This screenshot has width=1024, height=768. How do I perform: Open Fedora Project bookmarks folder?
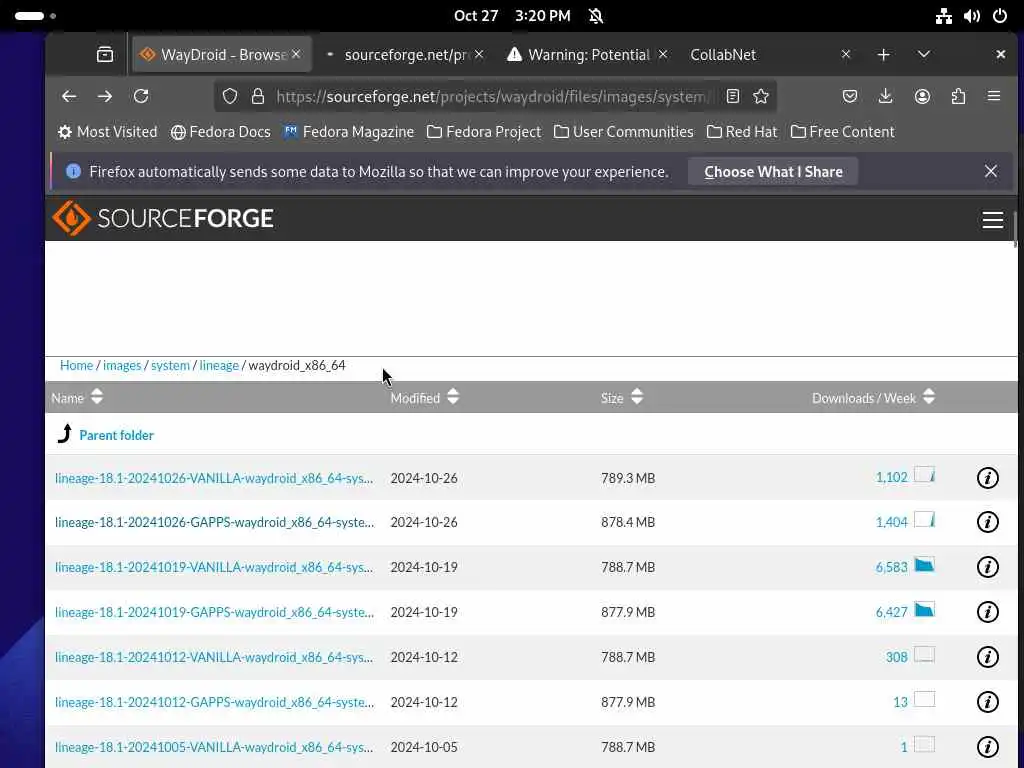pos(484,132)
